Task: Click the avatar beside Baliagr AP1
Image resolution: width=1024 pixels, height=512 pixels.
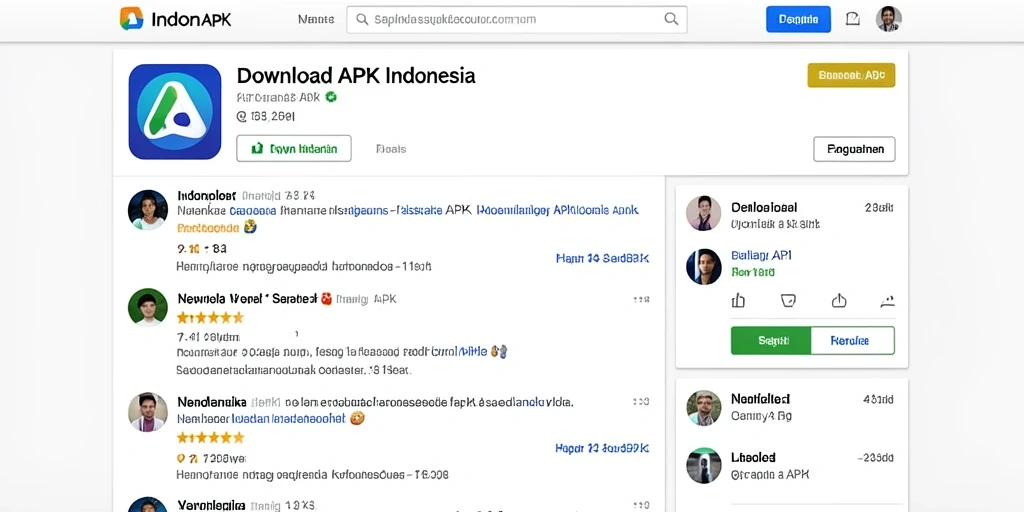Action: (703, 266)
